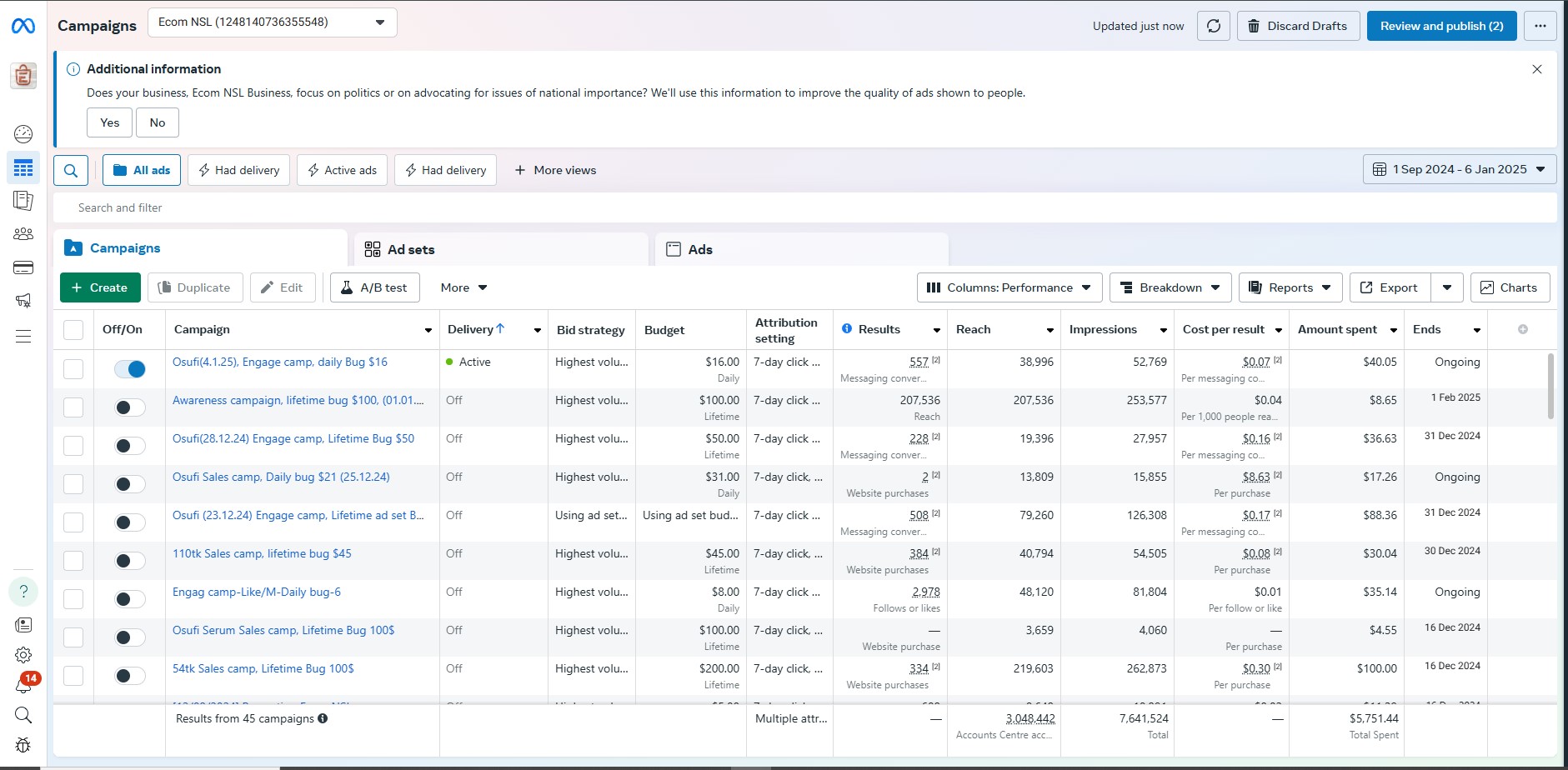
Task: Select the Campaigns tab
Action: [201, 248]
